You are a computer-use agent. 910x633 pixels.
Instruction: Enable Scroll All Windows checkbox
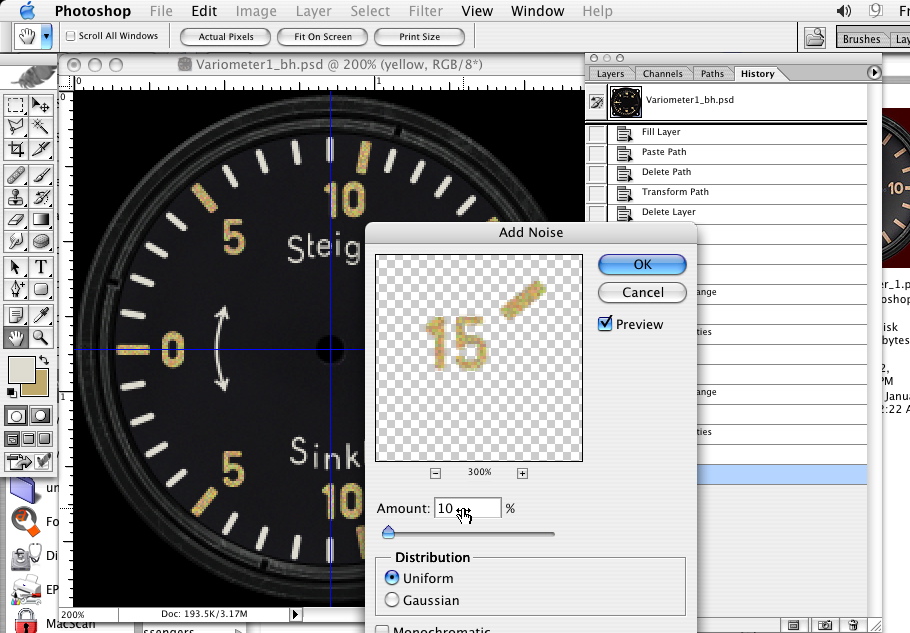coord(71,36)
